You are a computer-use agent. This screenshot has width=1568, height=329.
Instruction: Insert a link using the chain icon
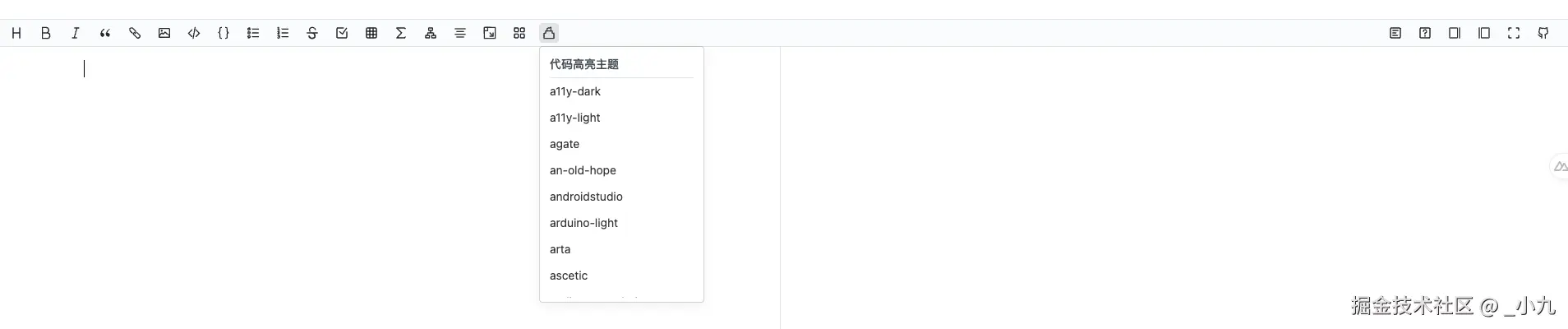click(x=135, y=33)
